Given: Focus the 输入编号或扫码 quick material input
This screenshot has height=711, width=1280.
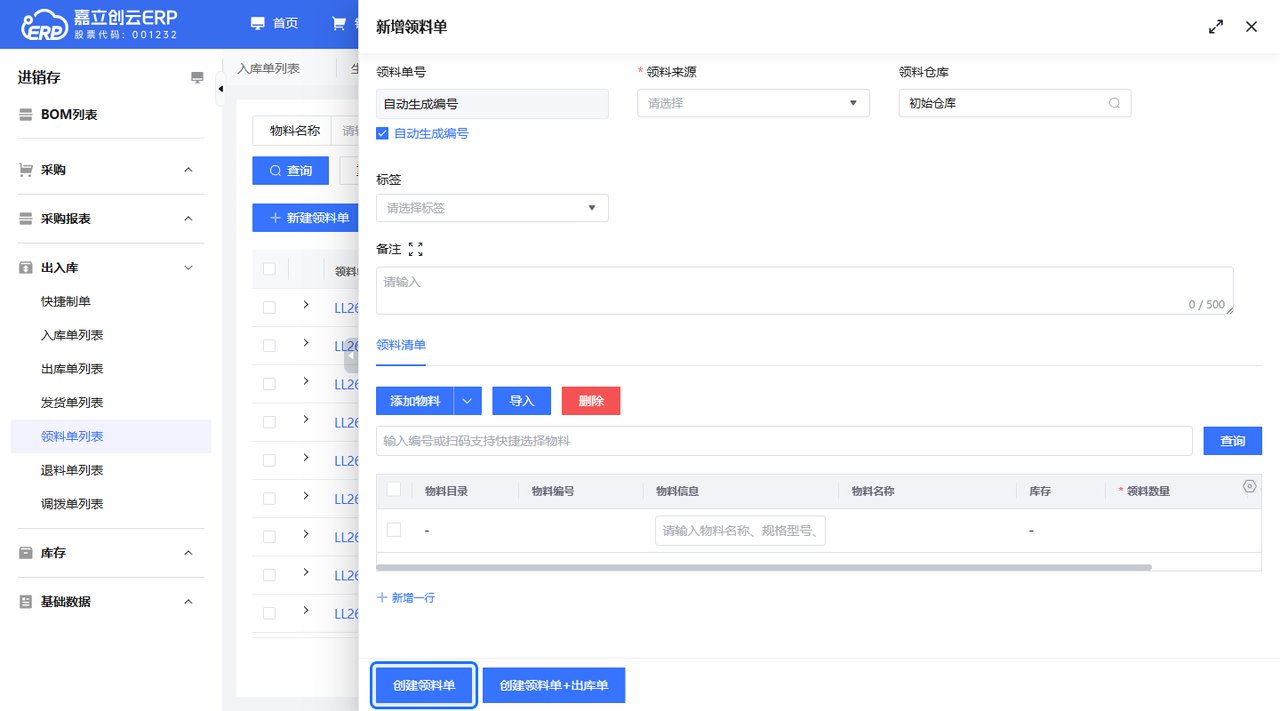Looking at the screenshot, I should 784,441.
